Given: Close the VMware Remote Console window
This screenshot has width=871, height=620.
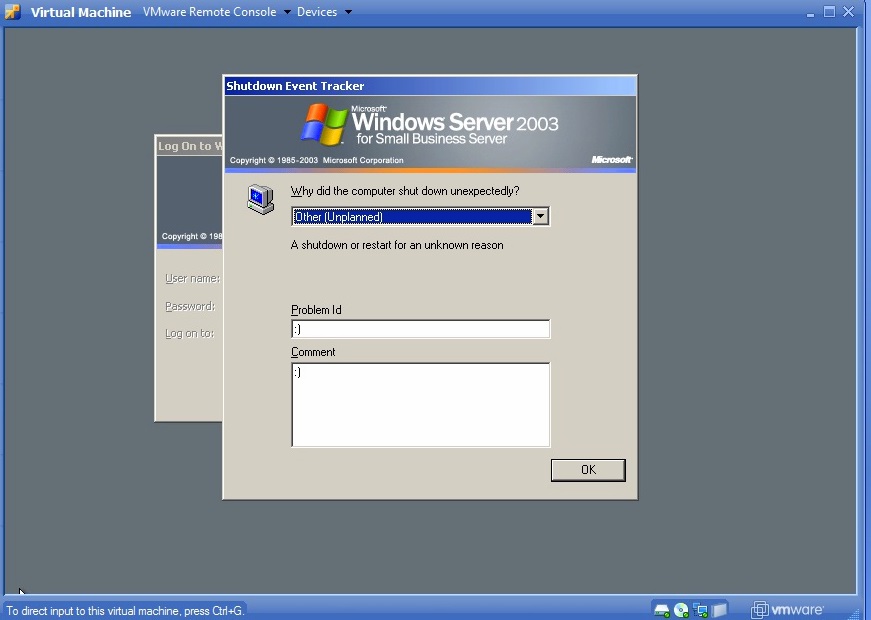Looking at the screenshot, I should [x=848, y=12].
